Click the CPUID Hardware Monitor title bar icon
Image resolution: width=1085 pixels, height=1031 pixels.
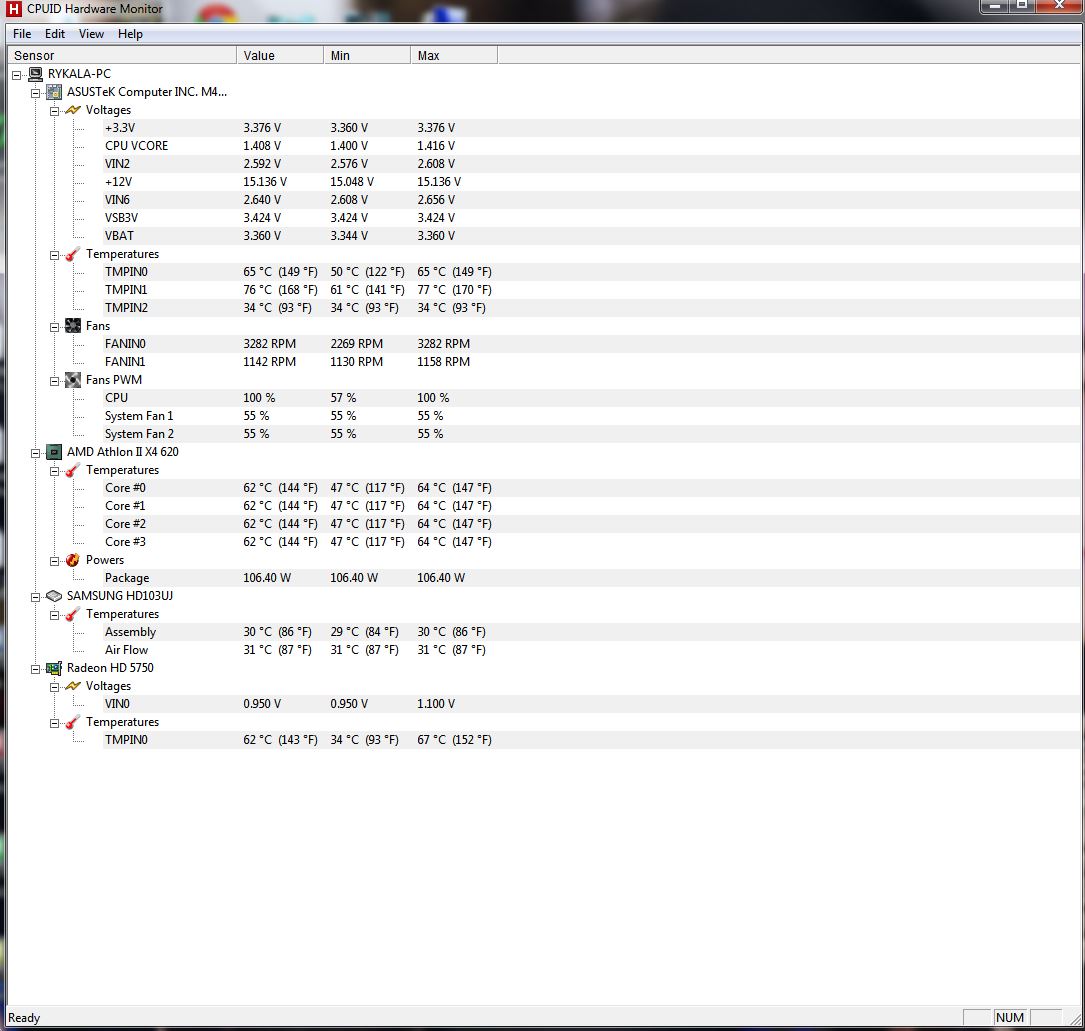coord(14,9)
